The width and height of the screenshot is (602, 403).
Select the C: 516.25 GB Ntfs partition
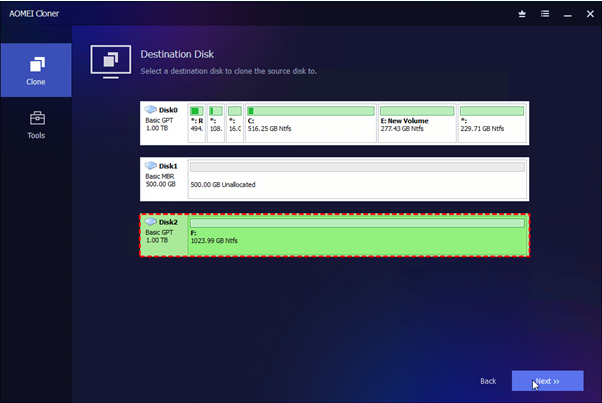point(310,122)
